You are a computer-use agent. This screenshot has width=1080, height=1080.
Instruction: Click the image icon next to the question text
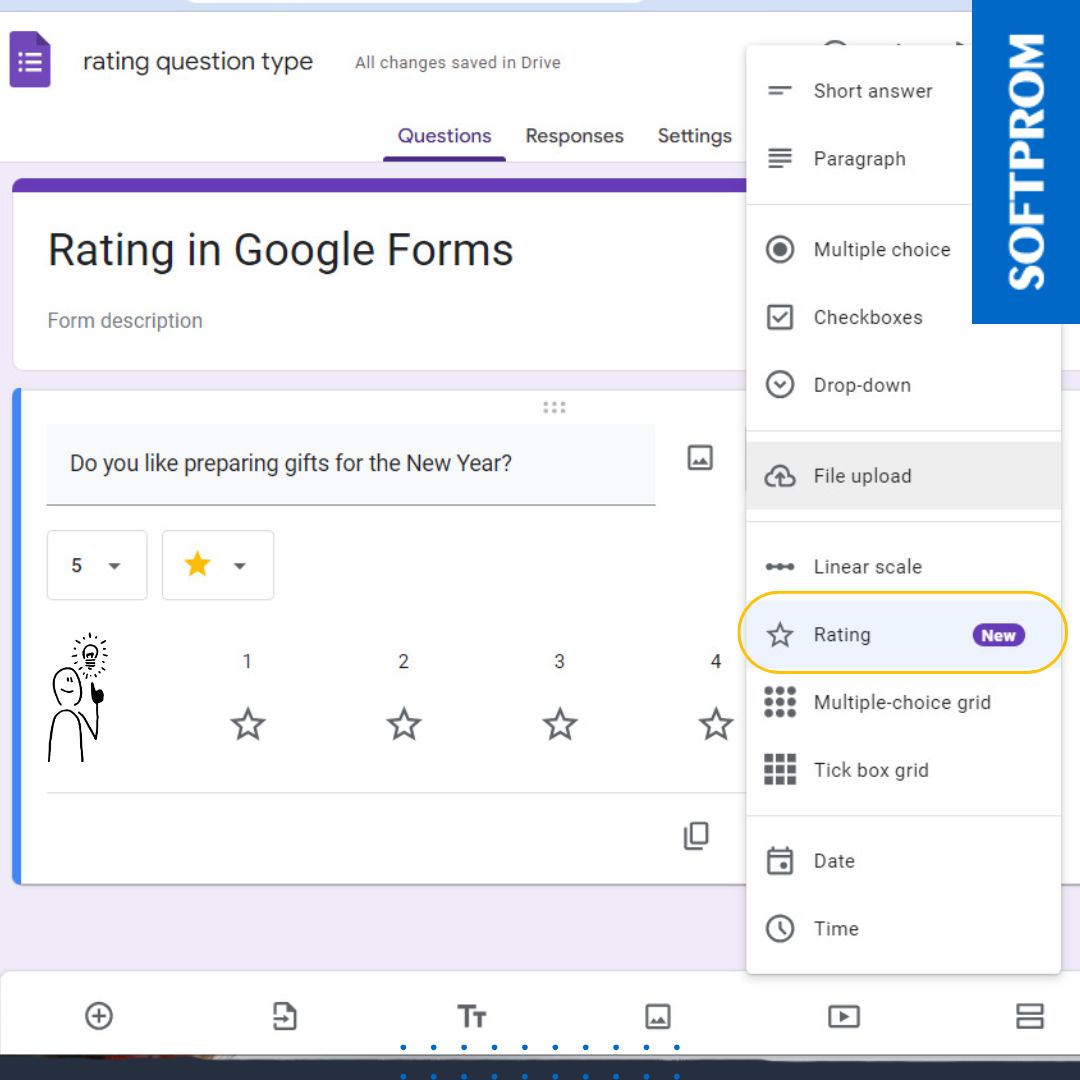click(700, 457)
